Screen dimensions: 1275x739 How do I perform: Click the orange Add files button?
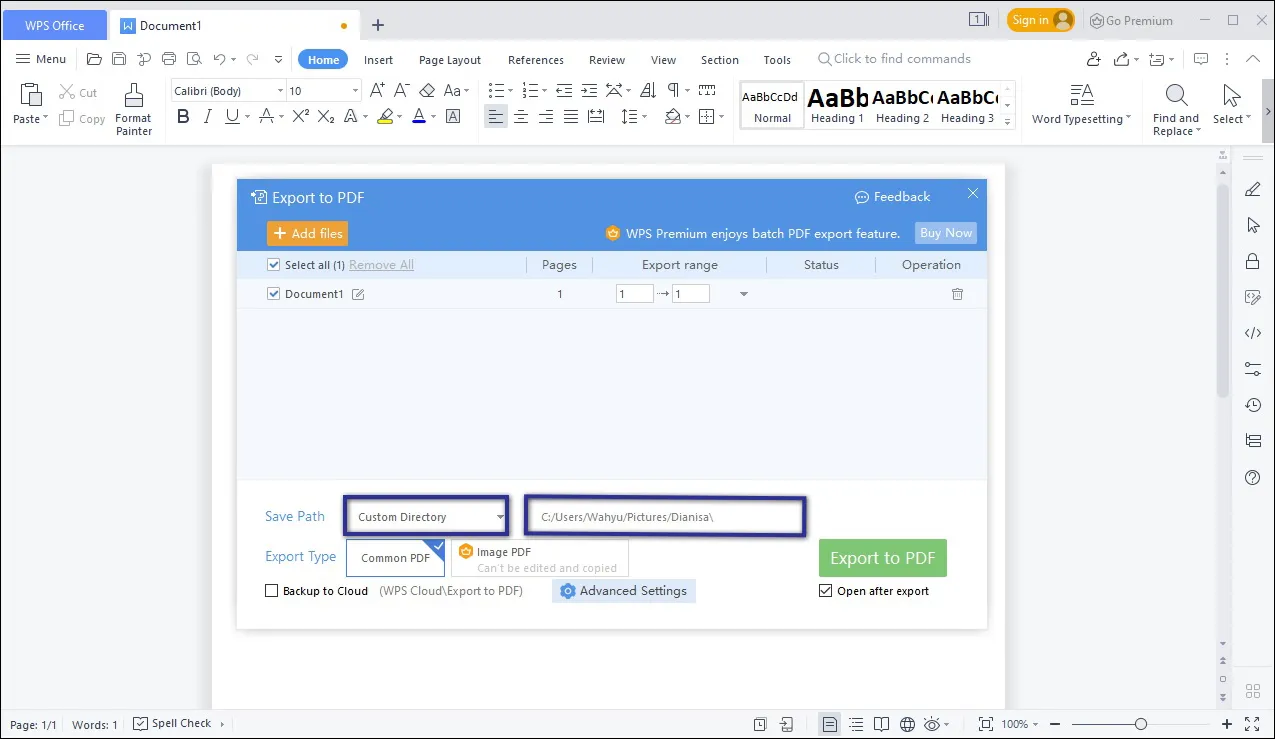[x=307, y=233]
